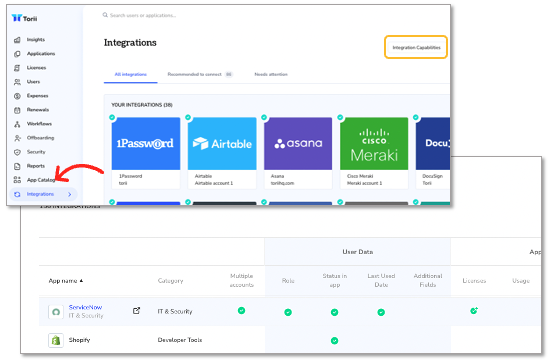Screen dimensions: 548x361
Task: Click Shopify Status in app checkmark
Action: [x=334, y=340]
